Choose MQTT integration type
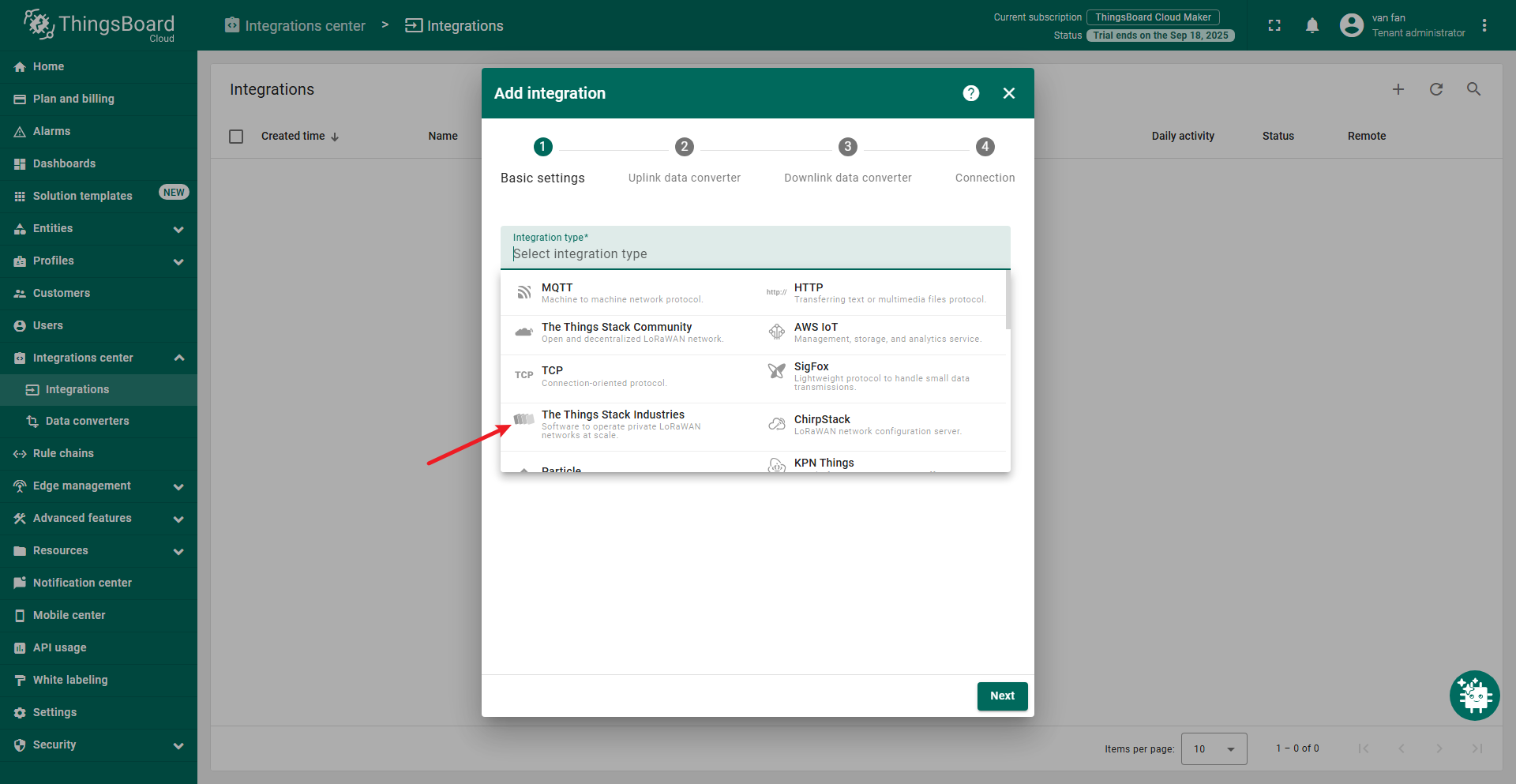 (627, 293)
